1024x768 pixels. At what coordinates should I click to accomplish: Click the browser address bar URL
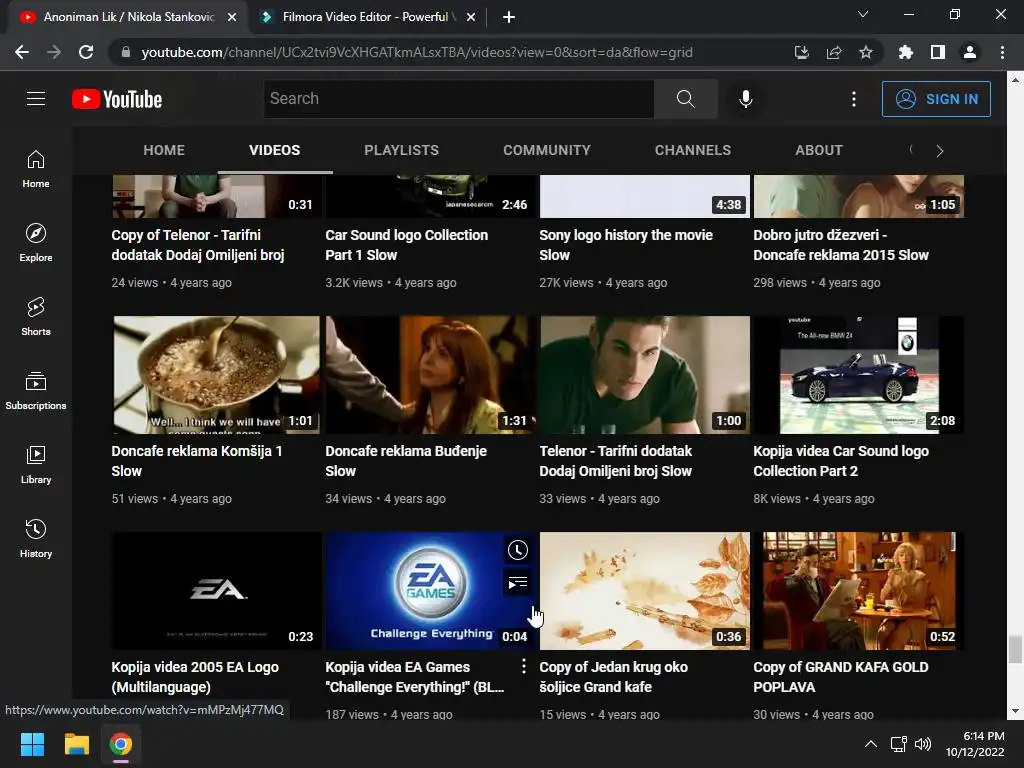417,52
